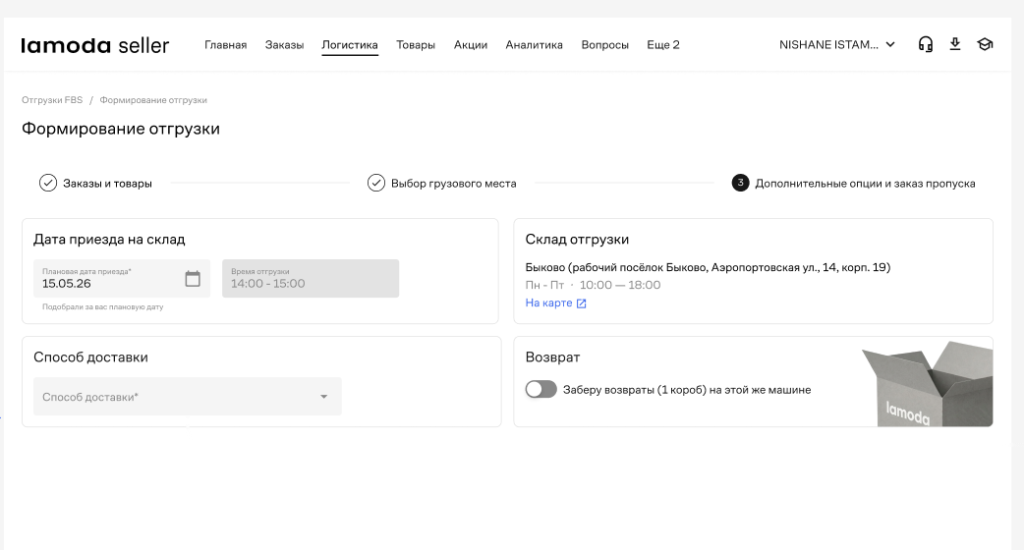Click the warehouse address text Быково
1024x550 pixels.
[707, 267]
